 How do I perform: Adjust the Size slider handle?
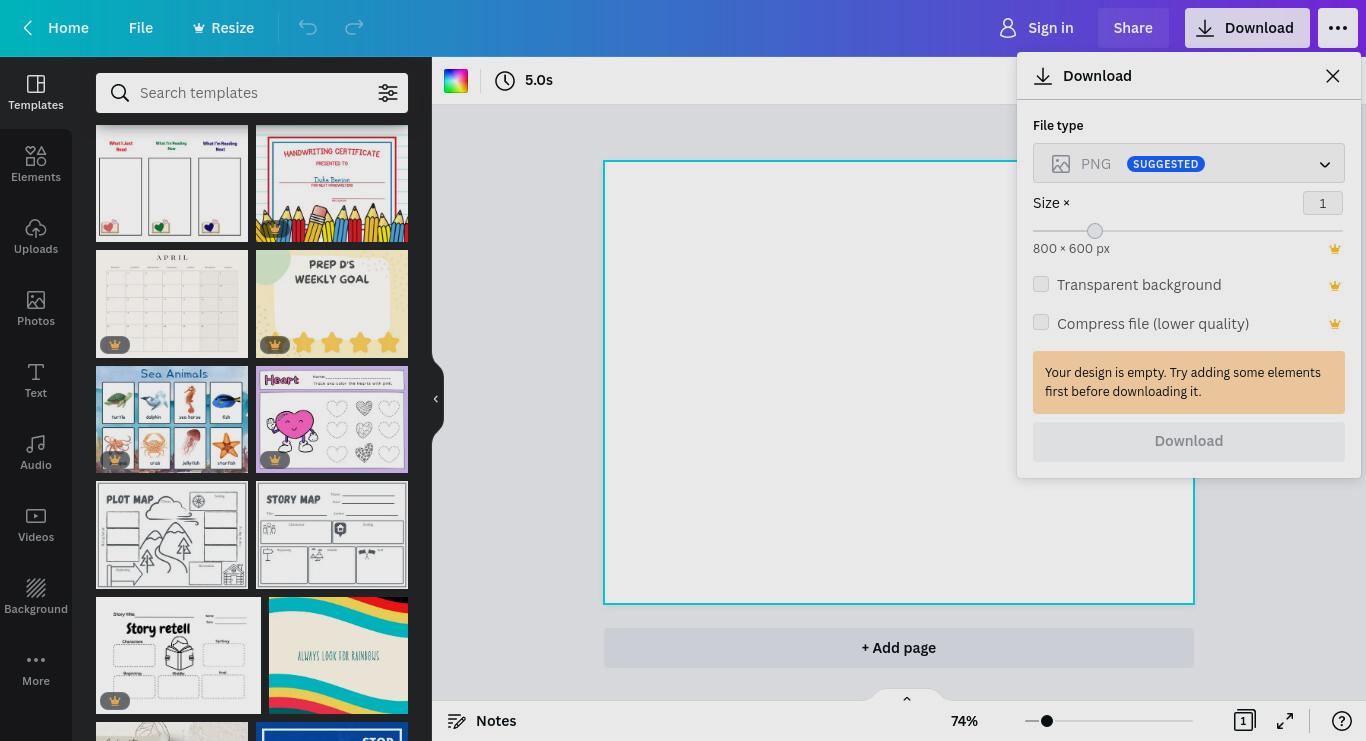1095,231
